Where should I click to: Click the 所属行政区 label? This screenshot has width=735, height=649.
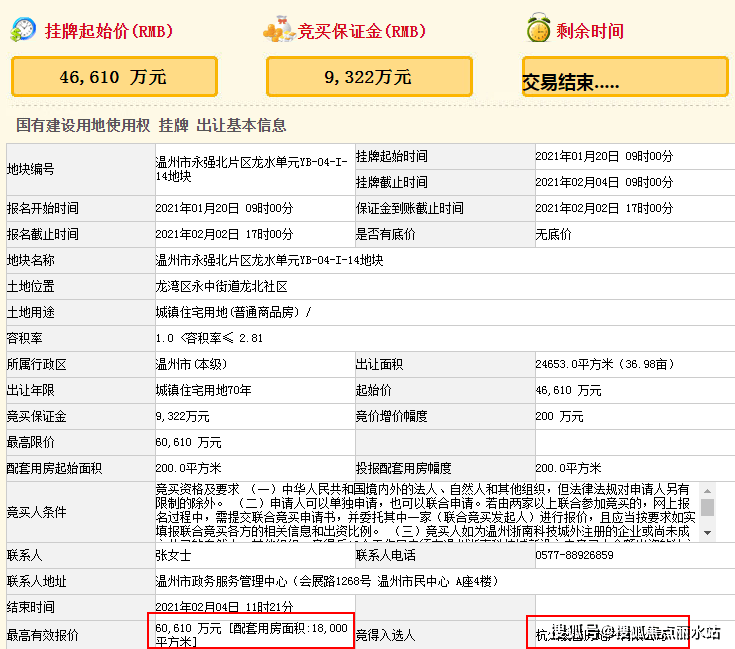tap(37, 365)
